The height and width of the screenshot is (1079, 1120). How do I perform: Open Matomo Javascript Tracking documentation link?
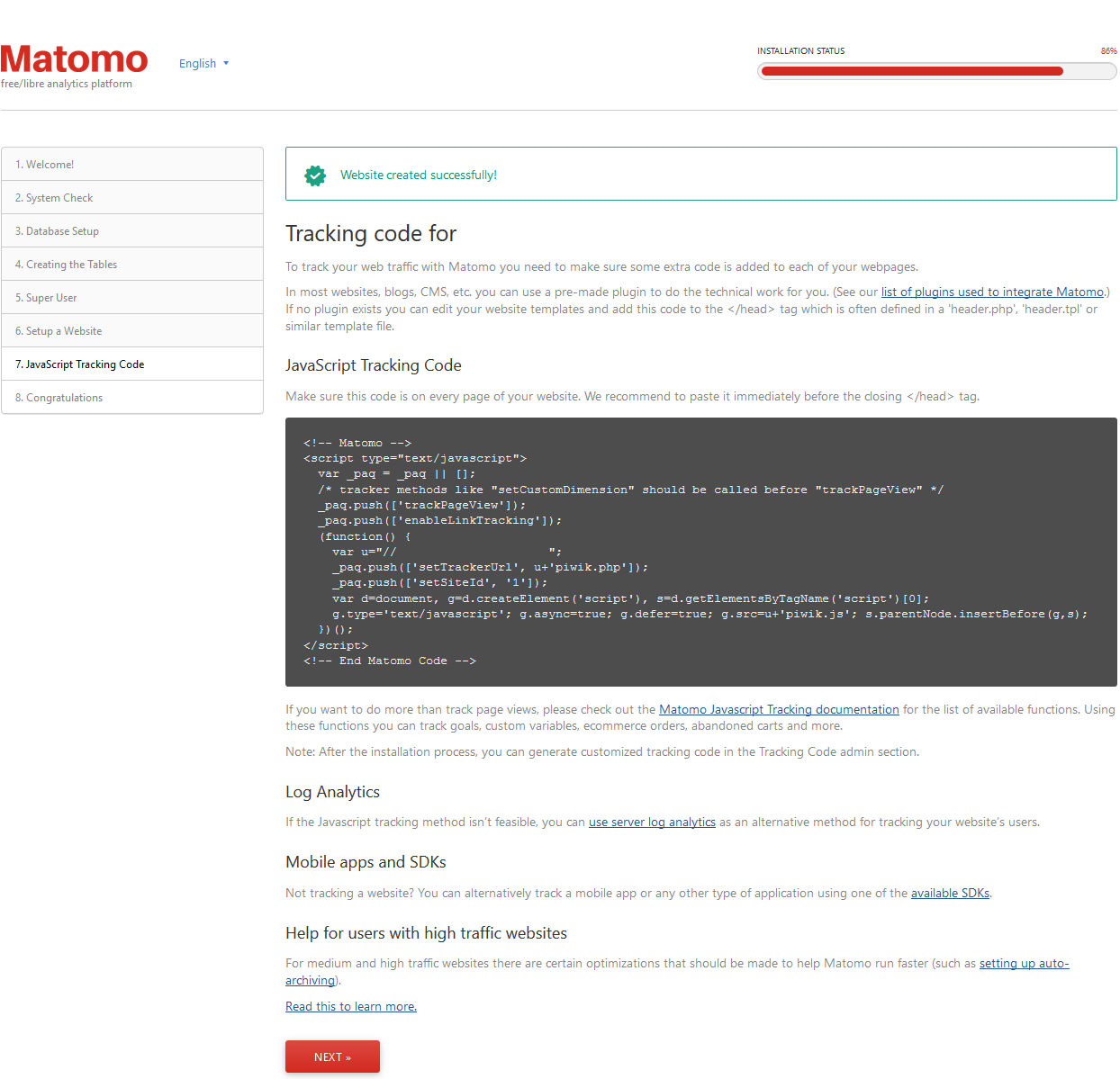[779, 710]
